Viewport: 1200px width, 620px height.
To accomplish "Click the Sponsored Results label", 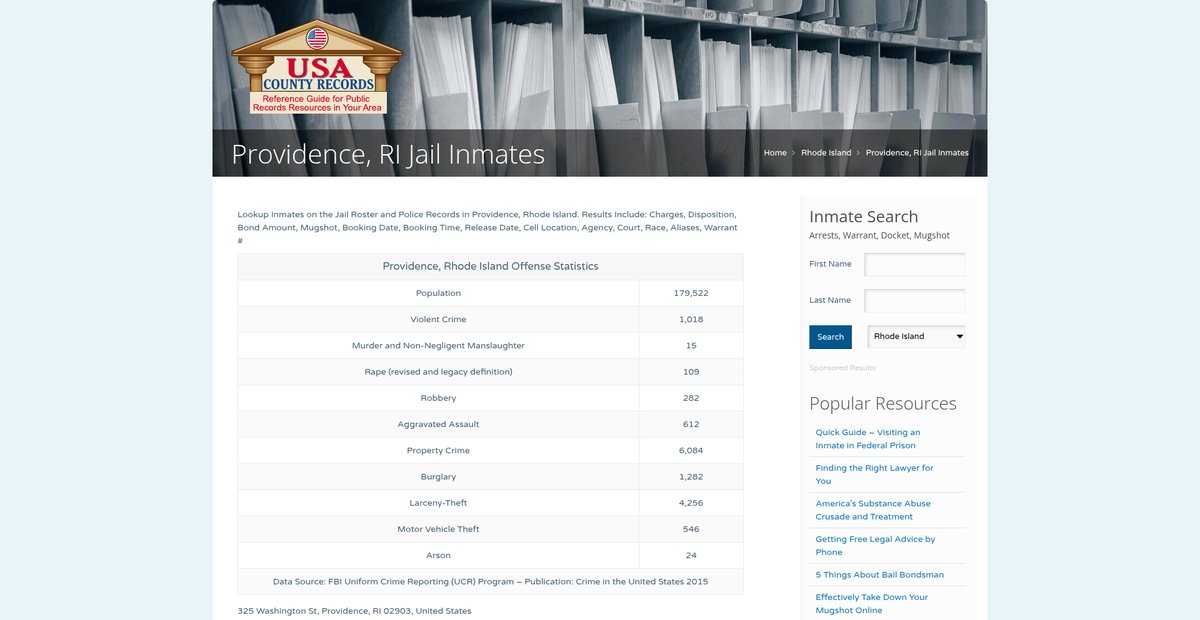I will 842,368.
